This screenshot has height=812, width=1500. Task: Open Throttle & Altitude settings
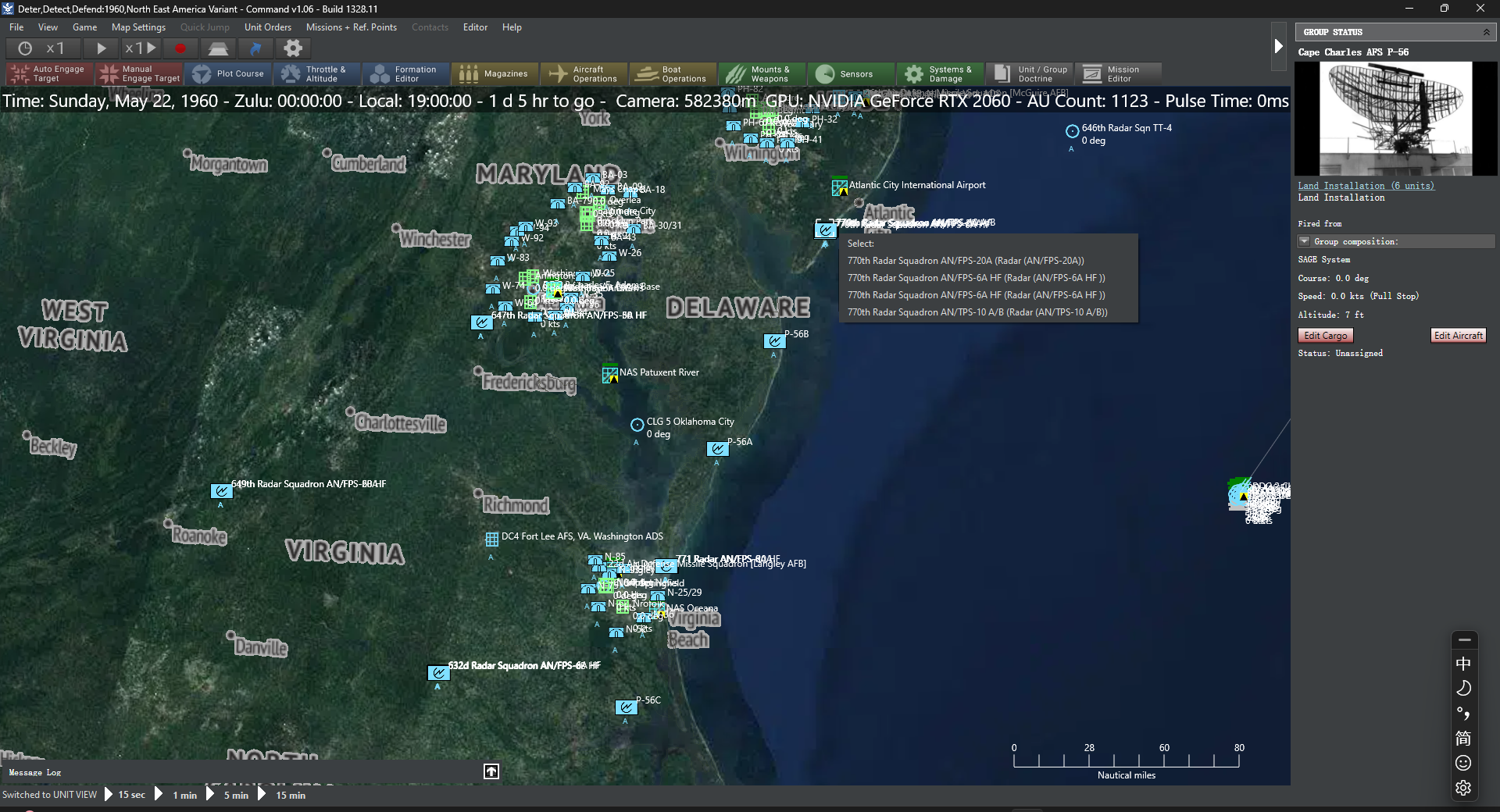point(317,73)
